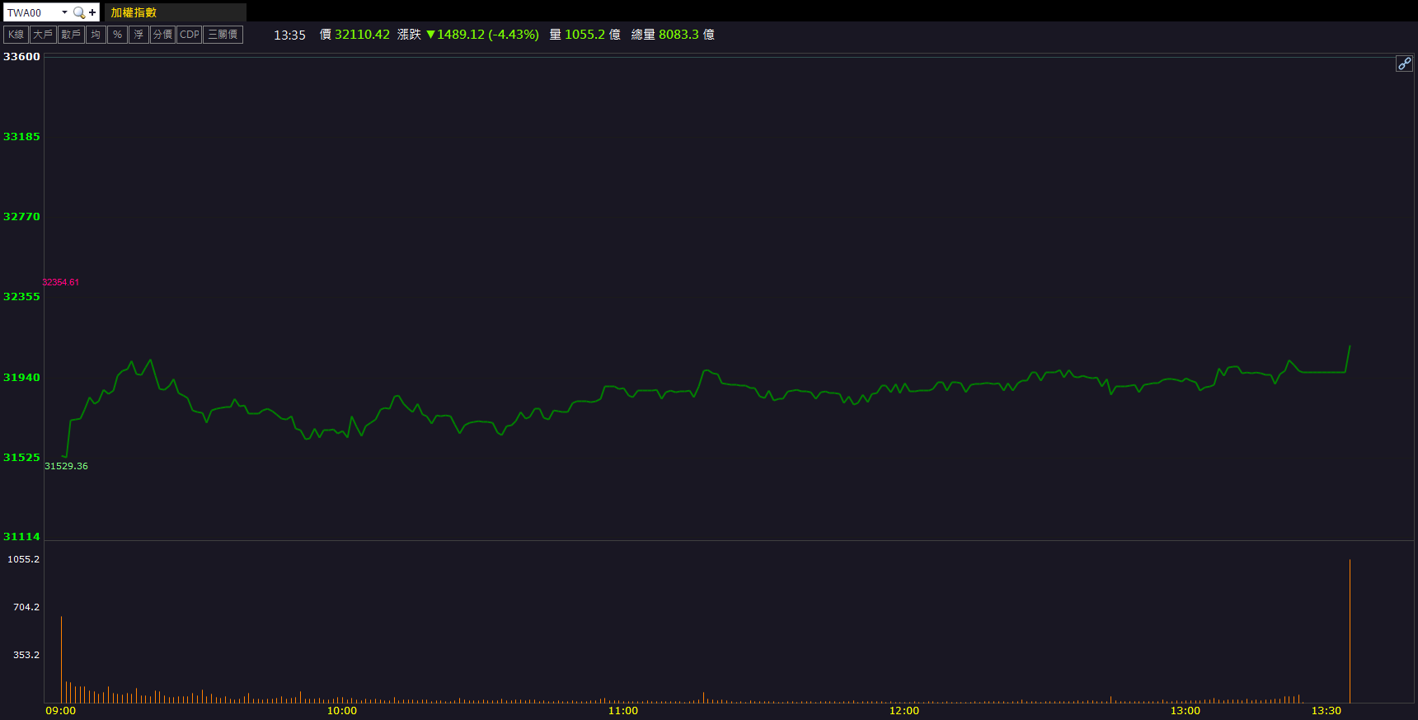Click inside the TWA00 symbol input field
This screenshot has width=1418, height=720.
tap(31, 13)
